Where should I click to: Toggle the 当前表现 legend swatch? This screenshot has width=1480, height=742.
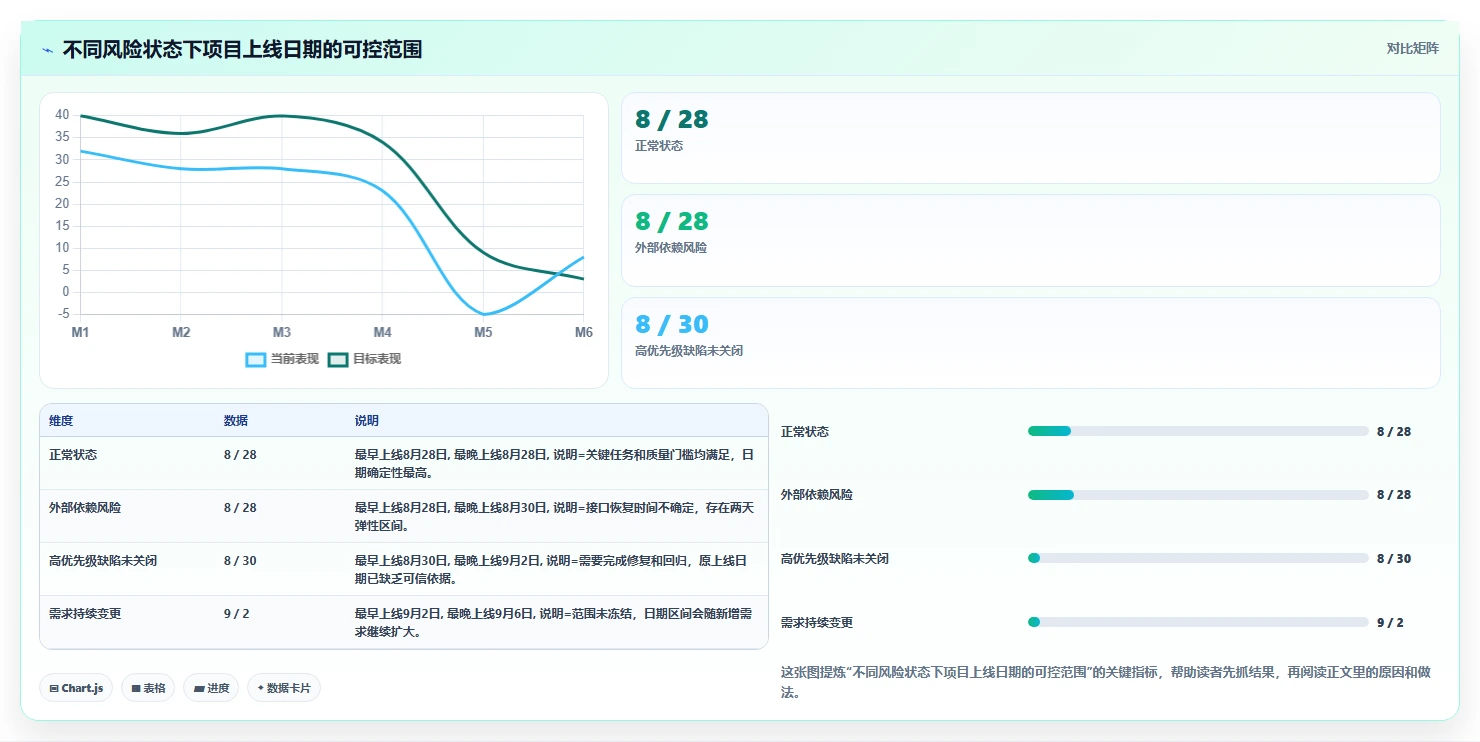pos(256,359)
